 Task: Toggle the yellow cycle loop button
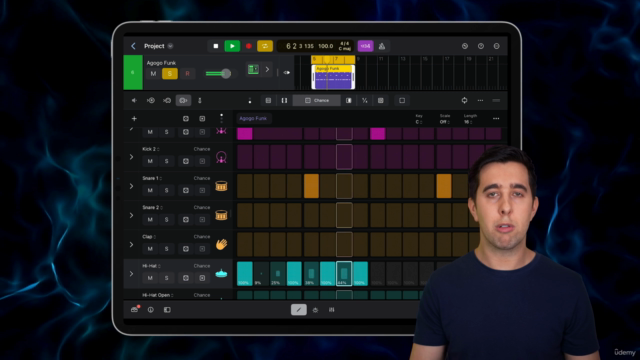pos(264,46)
